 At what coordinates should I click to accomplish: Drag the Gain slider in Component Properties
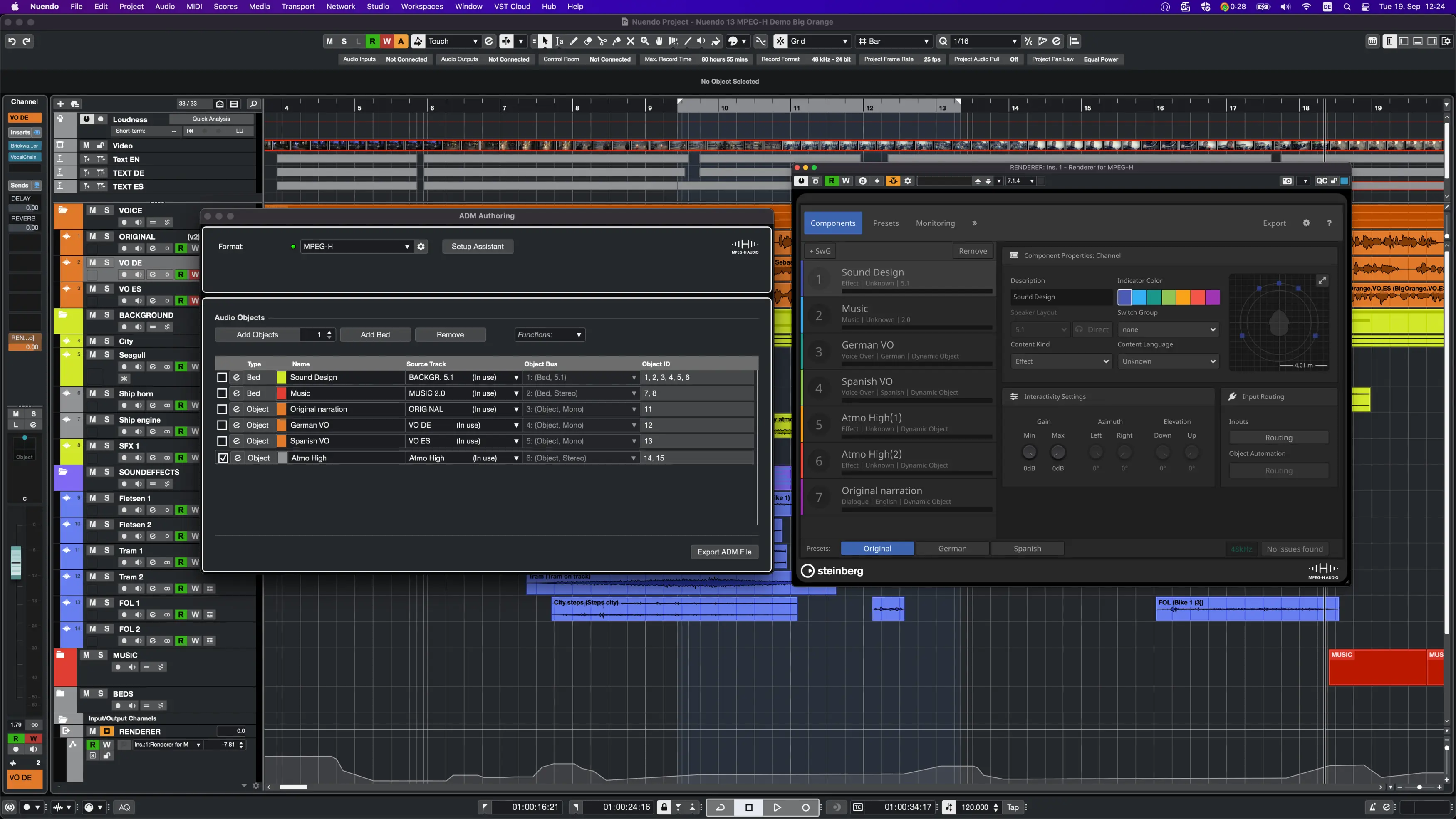(1029, 452)
